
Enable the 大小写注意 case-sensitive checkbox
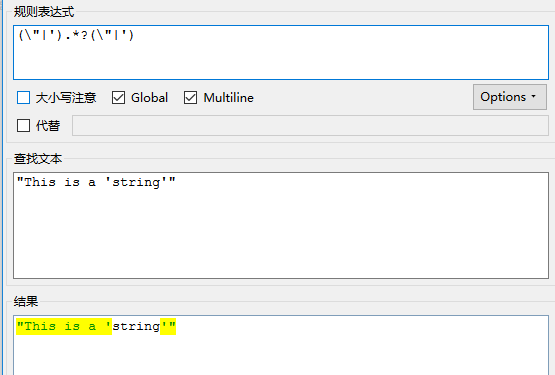tap(23, 98)
